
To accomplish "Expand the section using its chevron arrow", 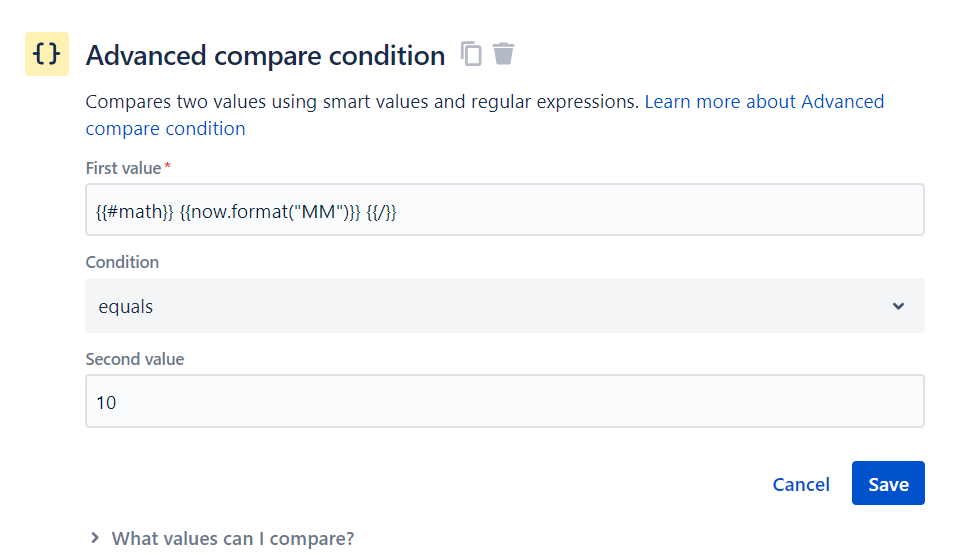I will click(x=94, y=538).
